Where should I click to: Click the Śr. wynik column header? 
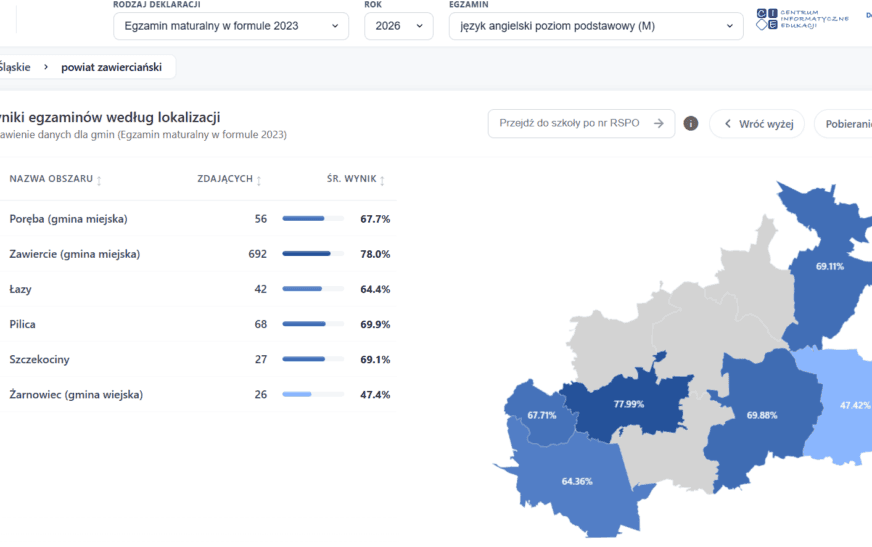[x=351, y=179]
